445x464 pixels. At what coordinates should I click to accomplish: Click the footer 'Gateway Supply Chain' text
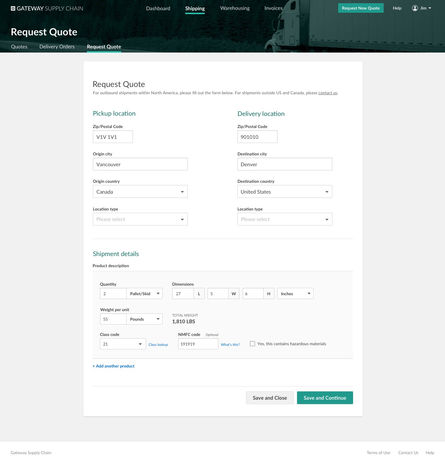pyautogui.click(x=31, y=453)
